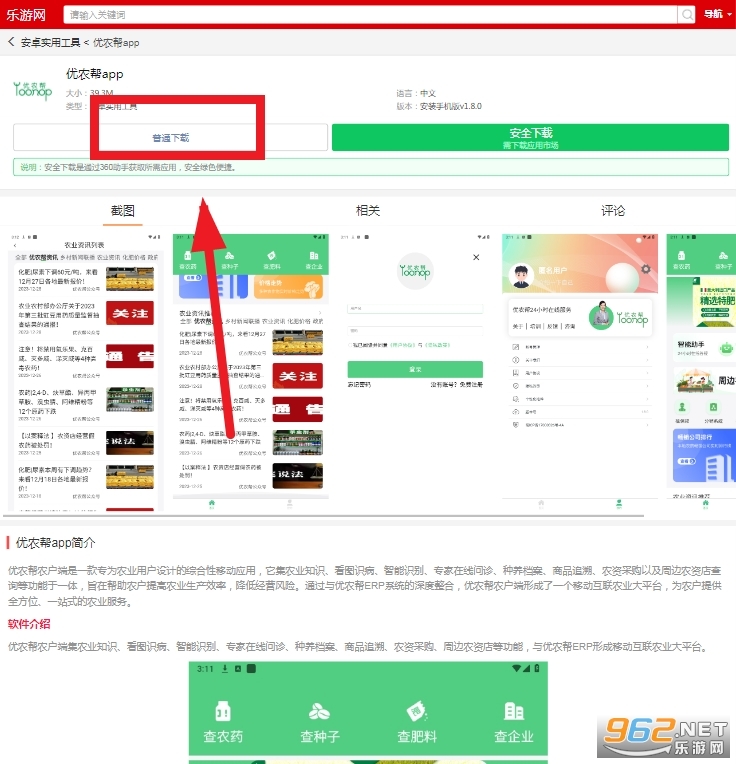The image size is (736, 764).
Task: Switch to the 评论 tab
Action: click(x=613, y=211)
